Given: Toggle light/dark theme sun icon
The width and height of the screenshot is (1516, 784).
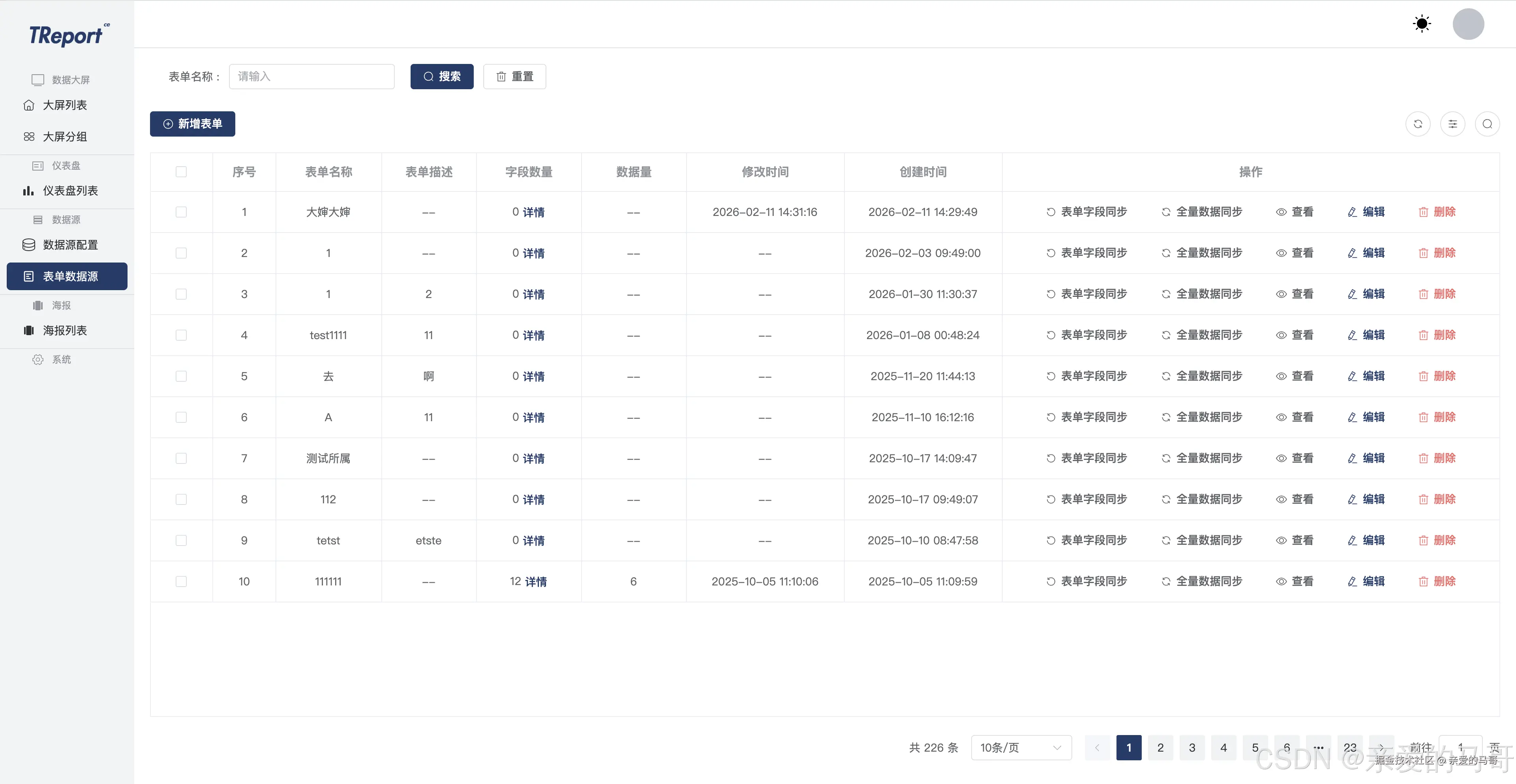Looking at the screenshot, I should (1422, 24).
